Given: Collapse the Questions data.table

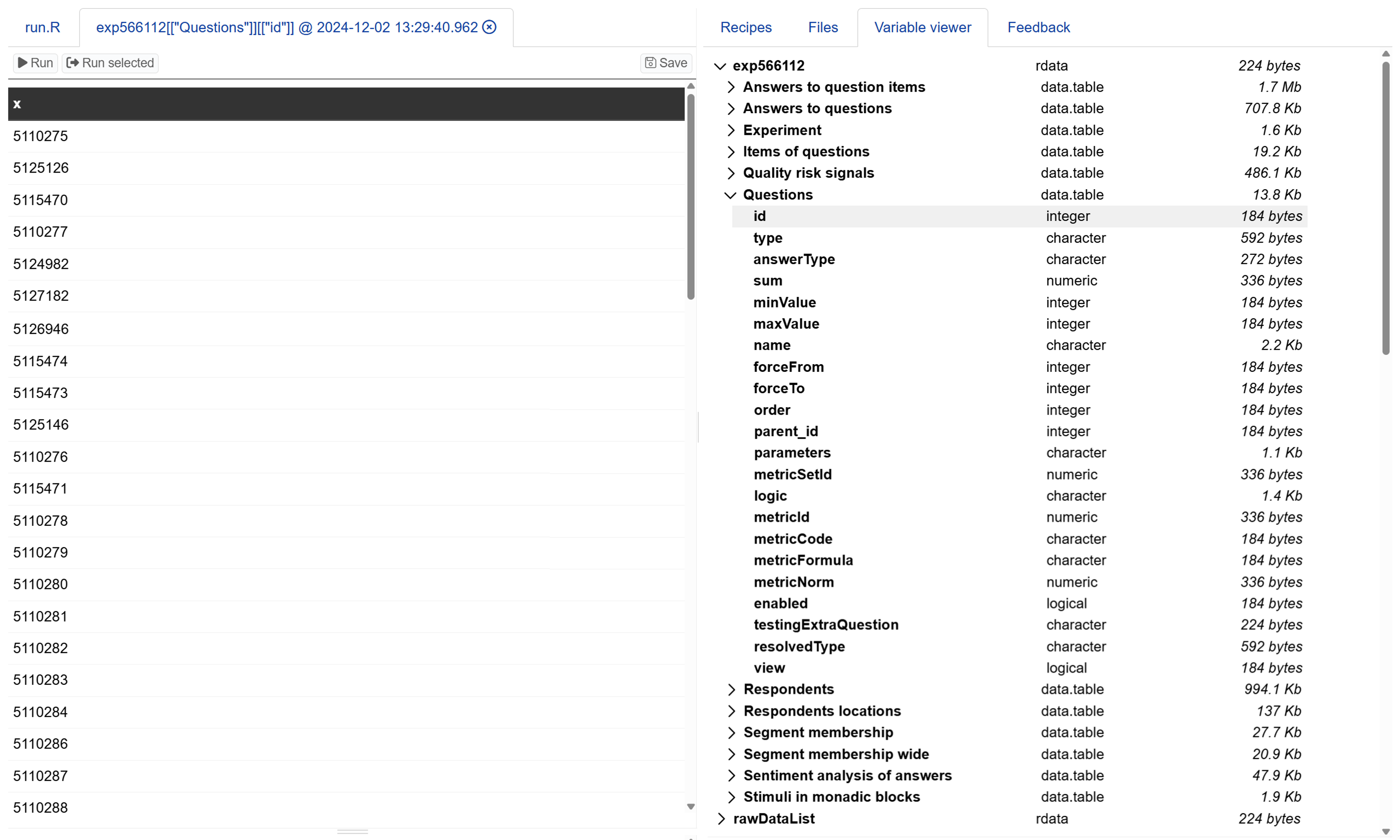Looking at the screenshot, I should (731, 195).
